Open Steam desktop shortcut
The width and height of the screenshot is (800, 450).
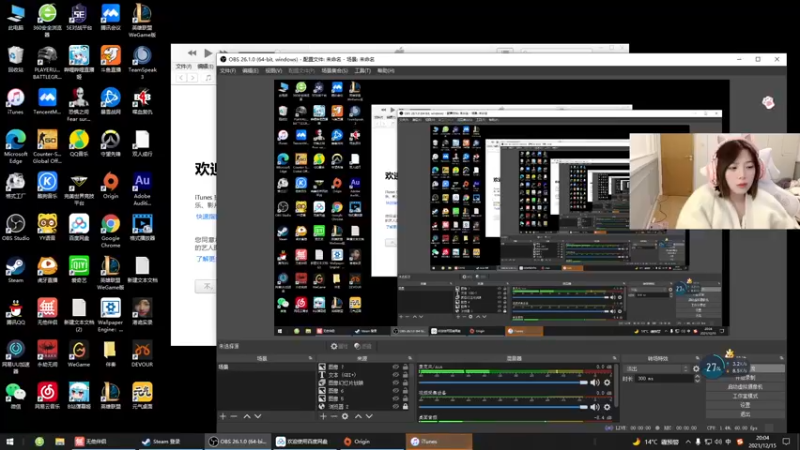coord(15,270)
